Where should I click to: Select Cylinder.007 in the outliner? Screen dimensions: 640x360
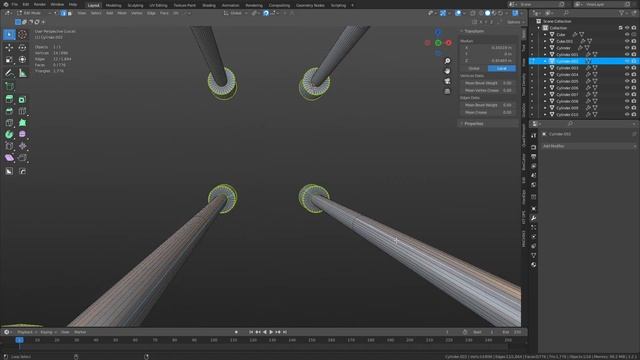click(567, 95)
